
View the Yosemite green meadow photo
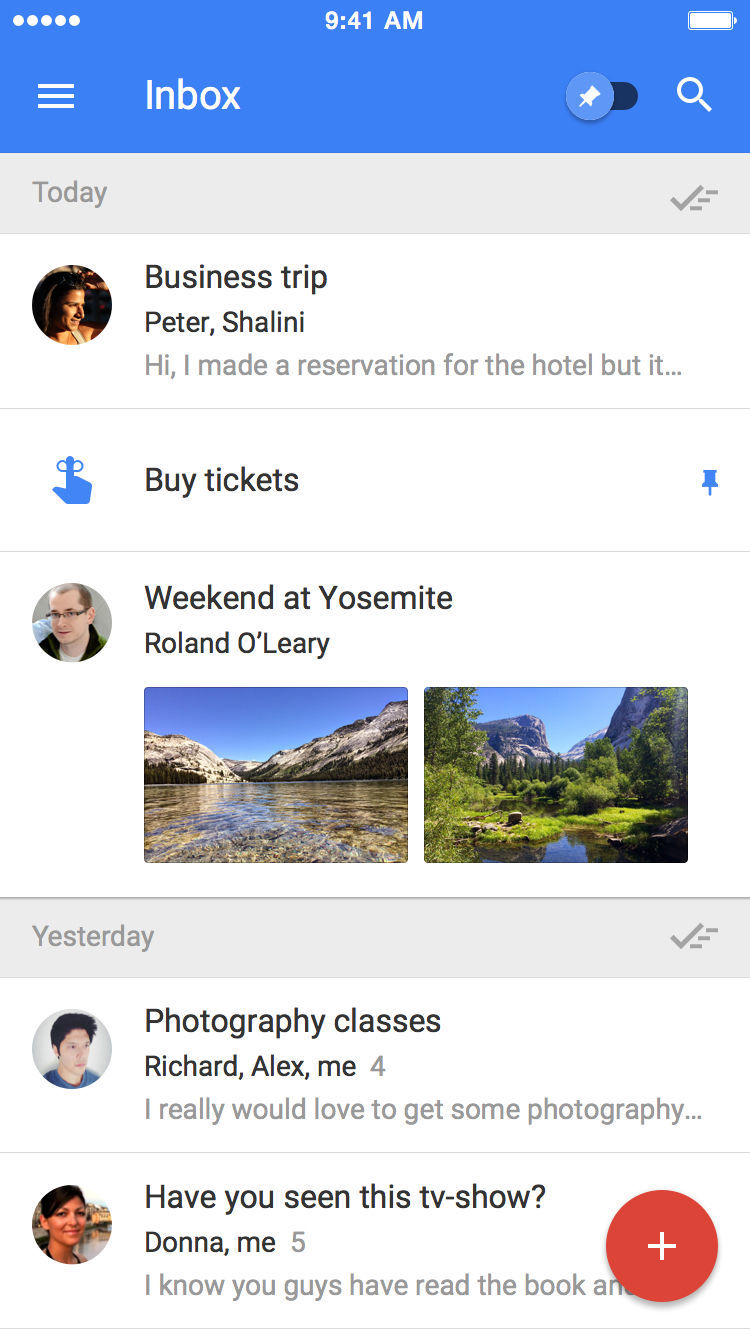pos(556,775)
